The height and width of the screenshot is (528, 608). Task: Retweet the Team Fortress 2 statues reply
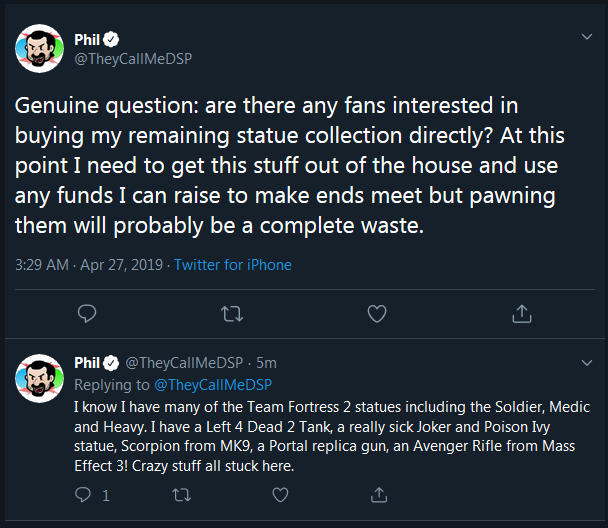coord(181,495)
